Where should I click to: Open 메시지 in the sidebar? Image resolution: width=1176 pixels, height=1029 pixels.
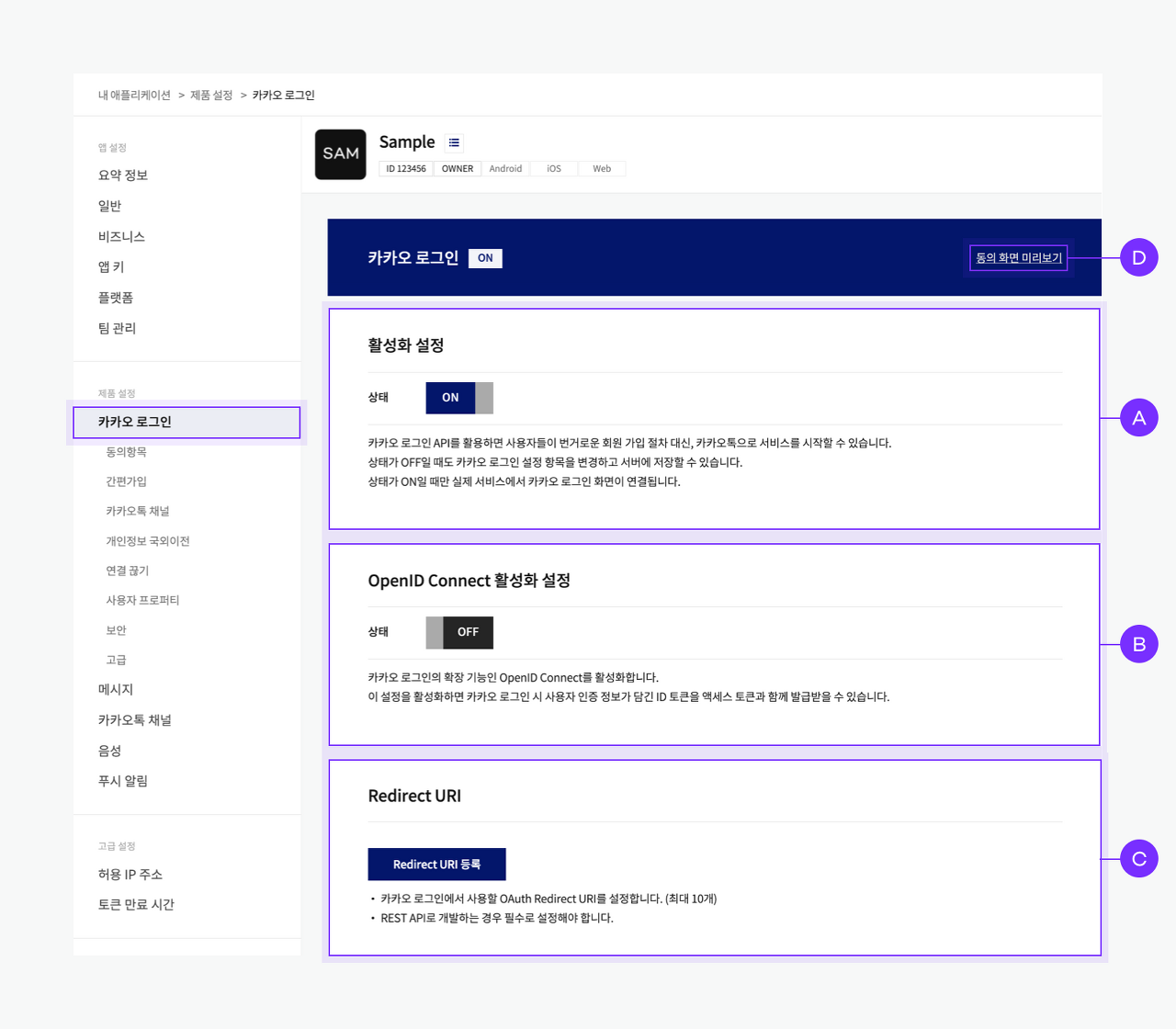116,690
